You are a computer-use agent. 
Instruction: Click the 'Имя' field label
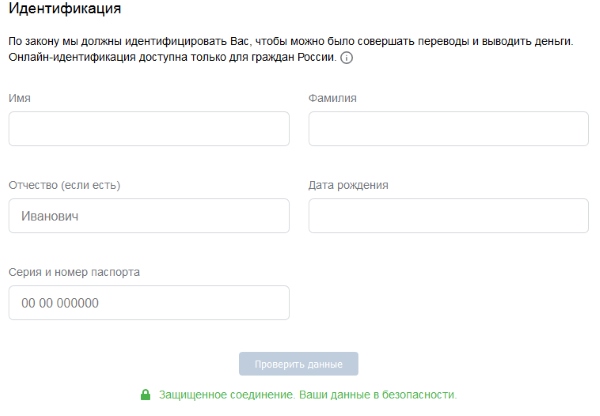(18, 98)
